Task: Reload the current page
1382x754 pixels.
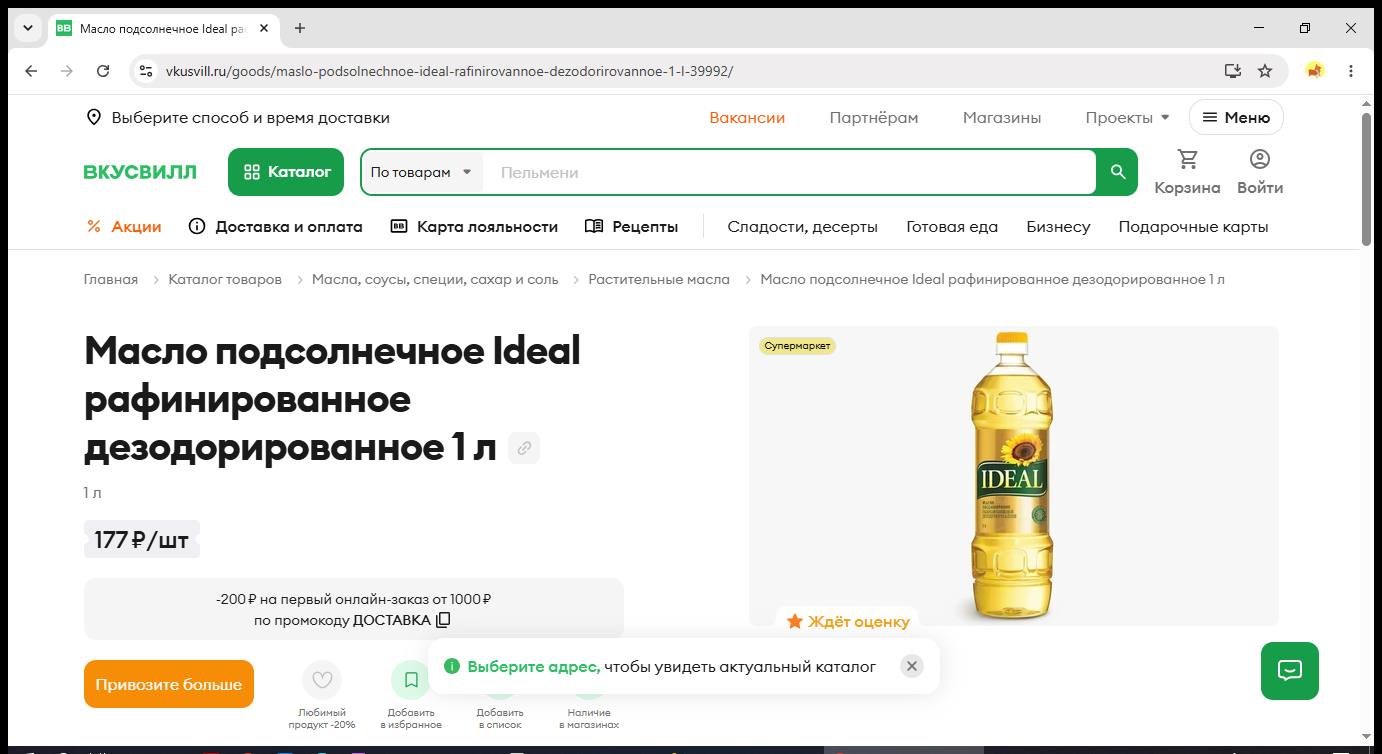Action: pyautogui.click(x=103, y=71)
